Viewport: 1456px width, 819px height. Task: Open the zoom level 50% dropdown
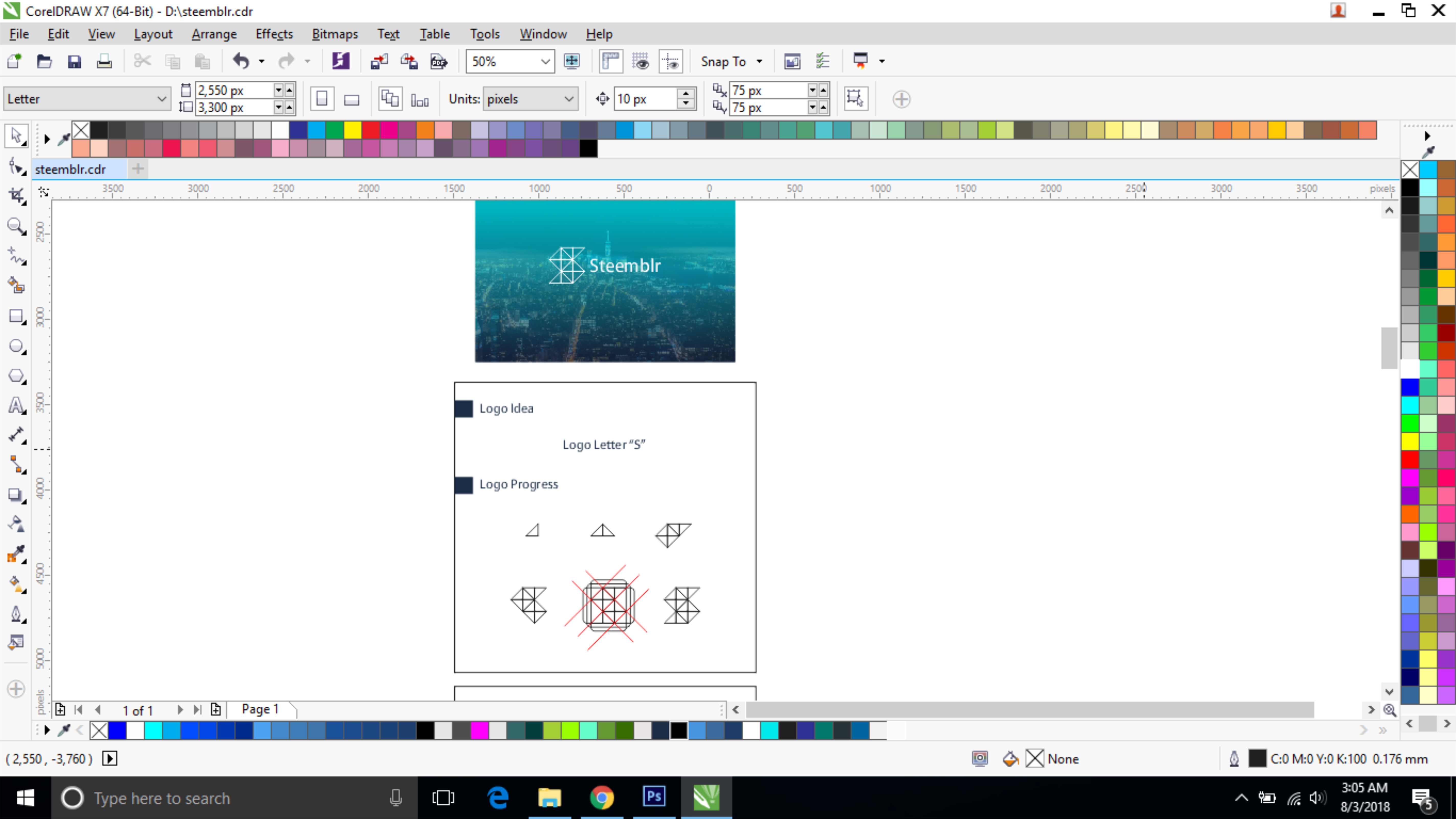tap(545, 61)
